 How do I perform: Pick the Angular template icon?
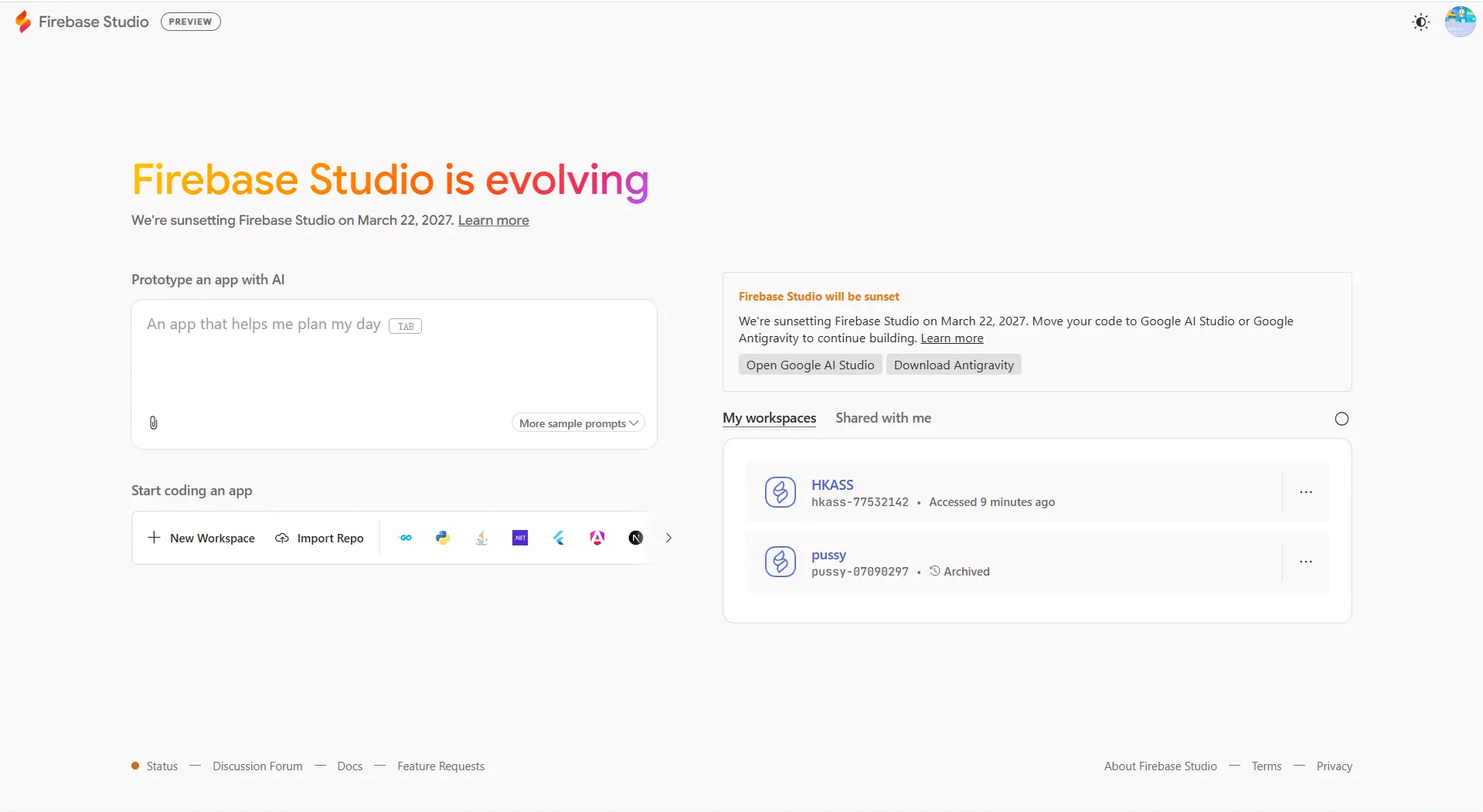(x=597, y=538)
